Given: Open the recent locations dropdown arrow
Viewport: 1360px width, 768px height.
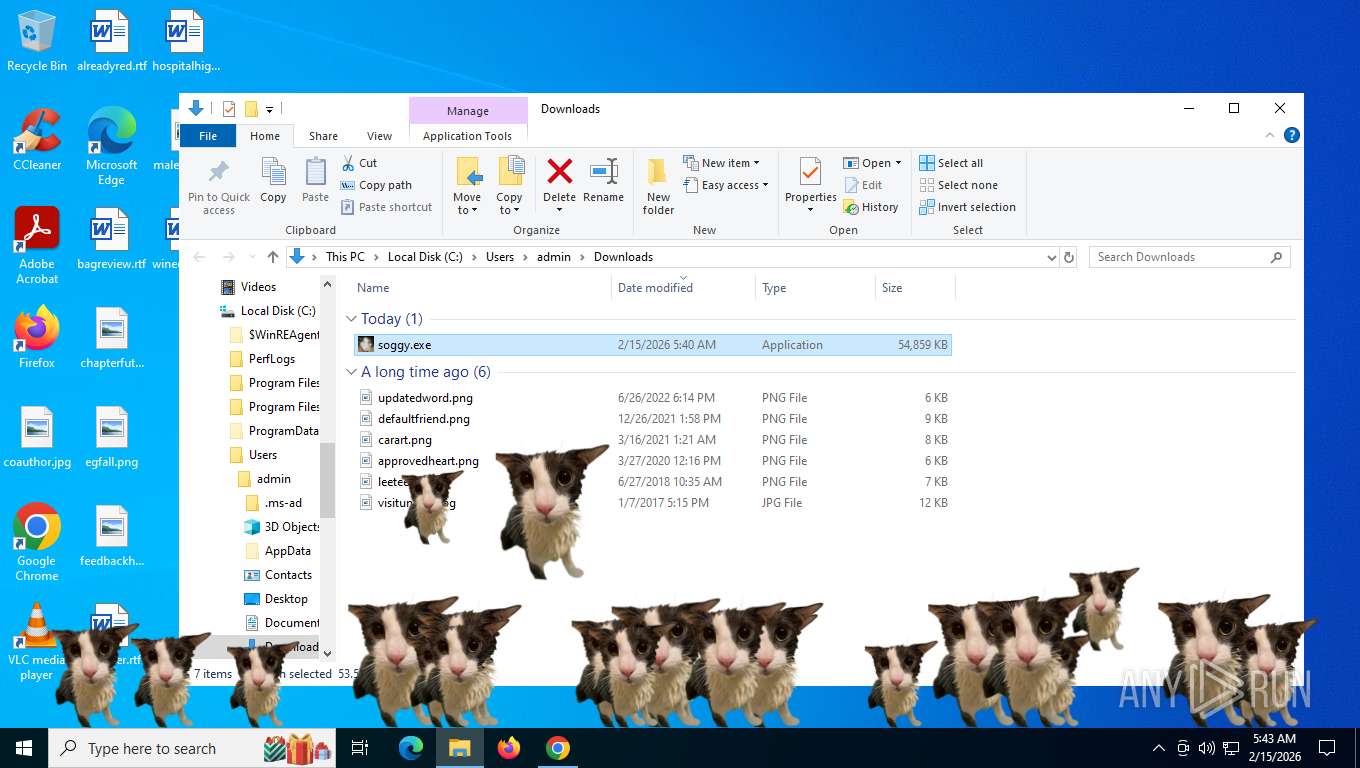Looking at the screenshot, I should [x=250, y=258].
